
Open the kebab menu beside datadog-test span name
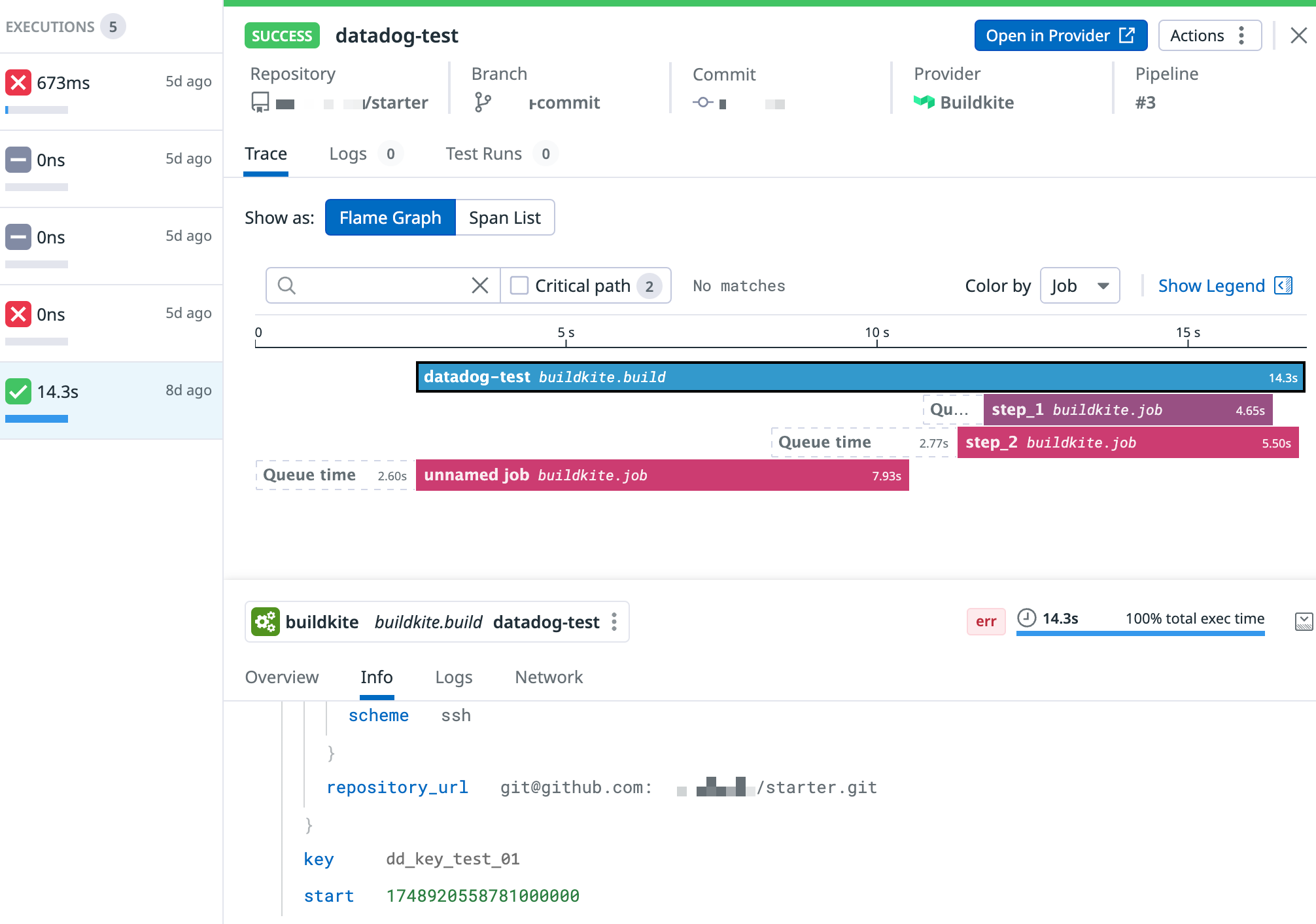tap(614, 622)
